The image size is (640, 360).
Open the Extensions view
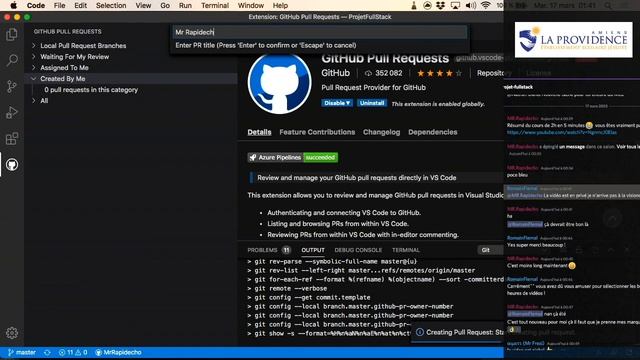[12, 138]
